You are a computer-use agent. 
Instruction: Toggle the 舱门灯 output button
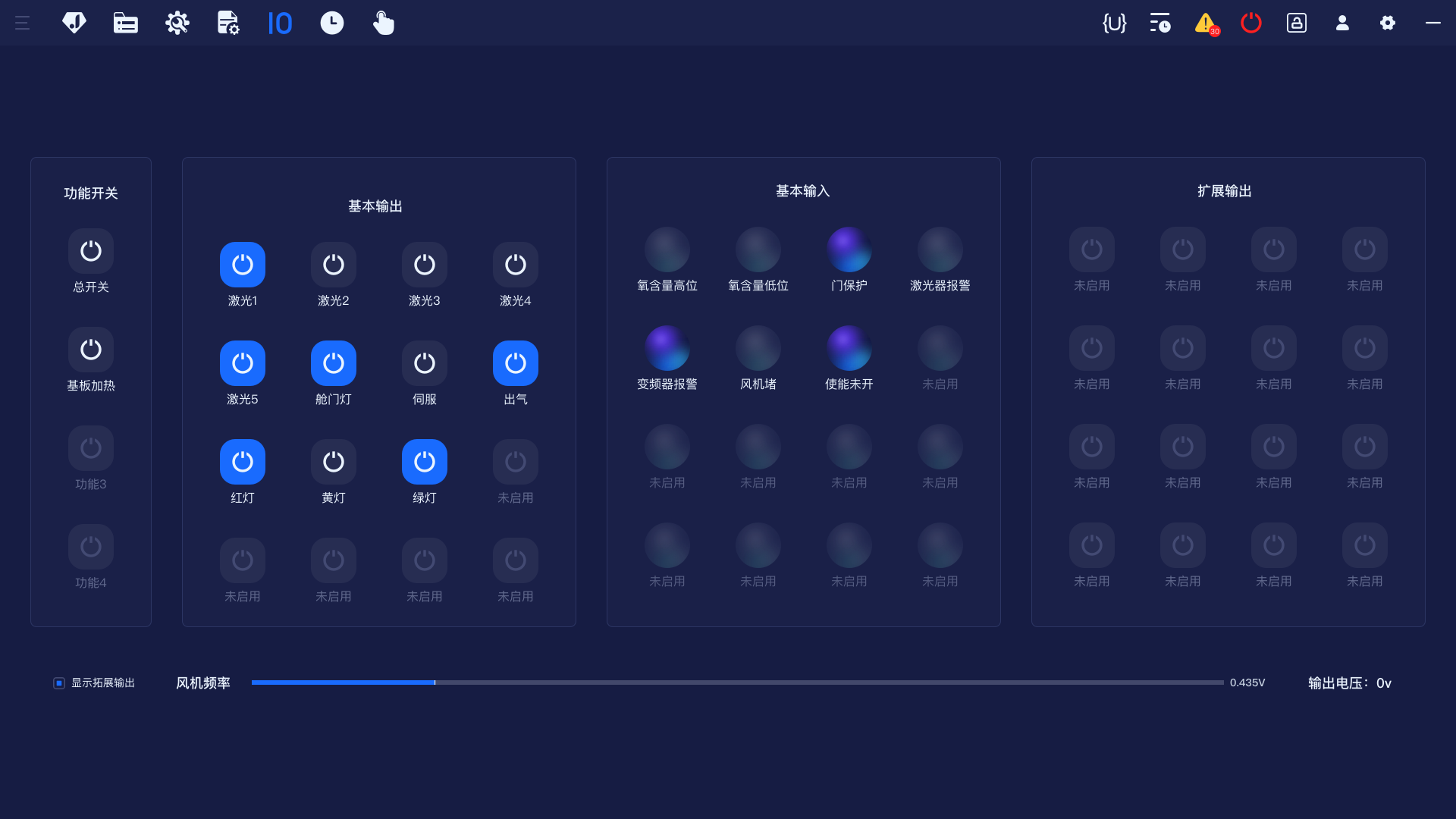[x=334, y=363]
